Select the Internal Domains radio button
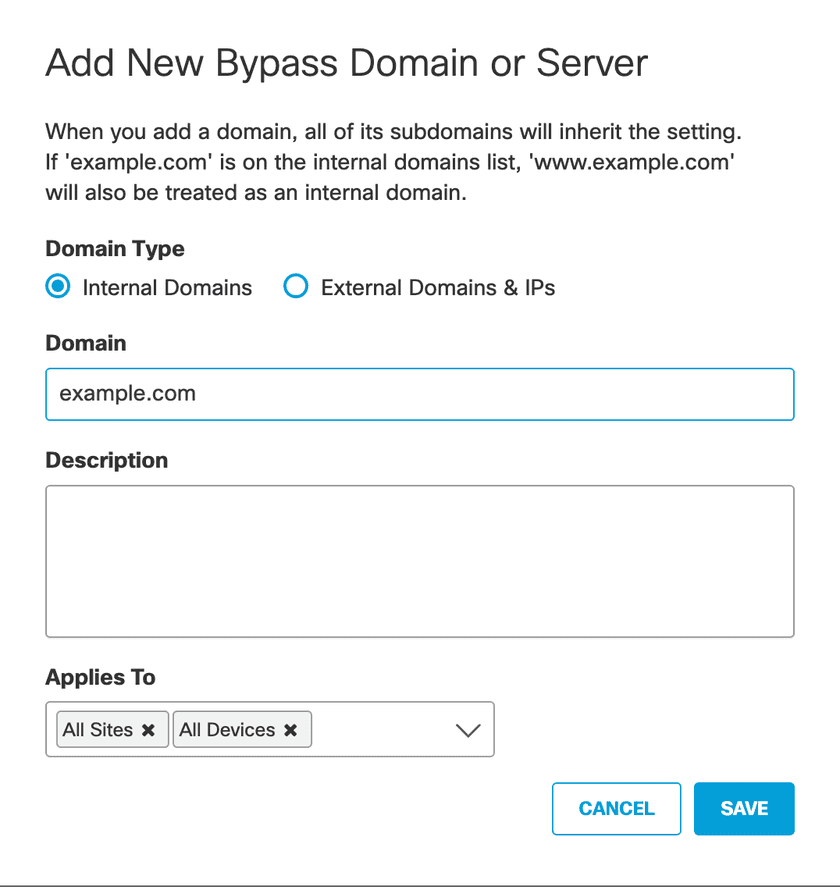 click(59, 288)
